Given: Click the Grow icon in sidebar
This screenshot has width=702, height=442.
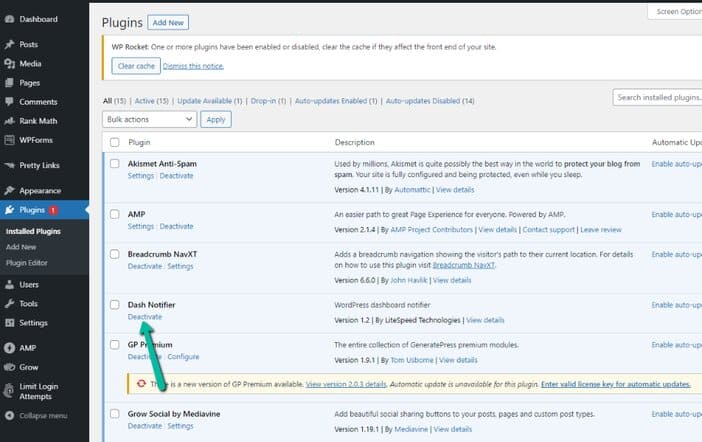Looking at the screenshot, I should tap(9, 367).
